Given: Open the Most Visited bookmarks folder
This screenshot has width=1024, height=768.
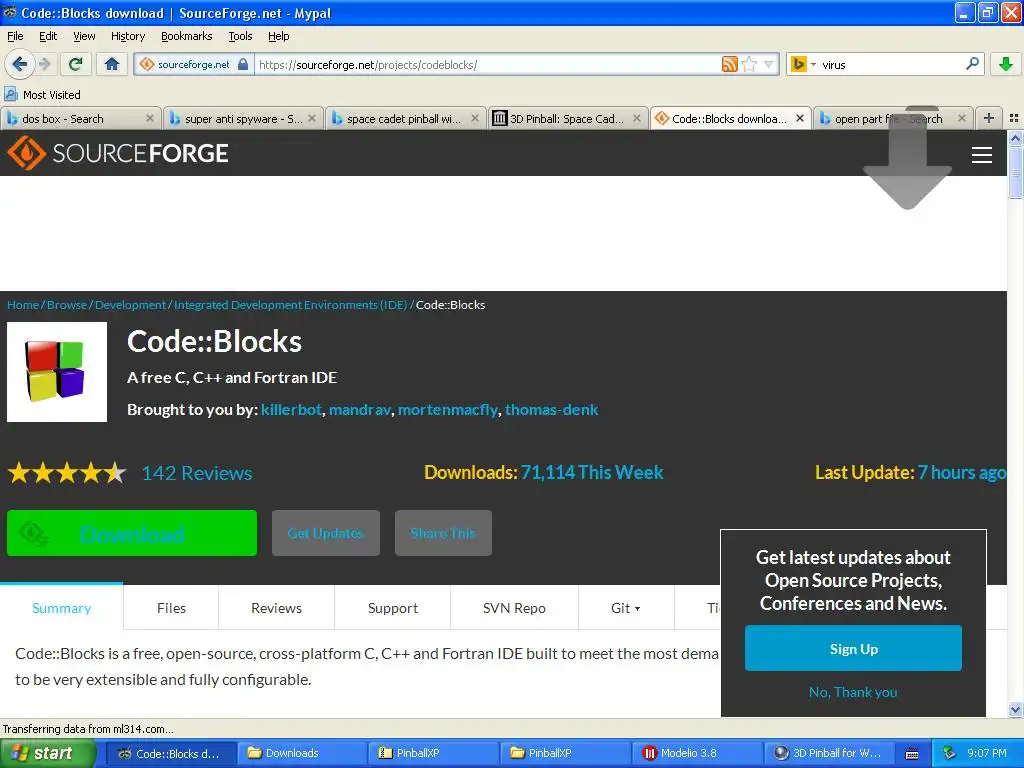Looking at the screenshot, I should 43,95.
